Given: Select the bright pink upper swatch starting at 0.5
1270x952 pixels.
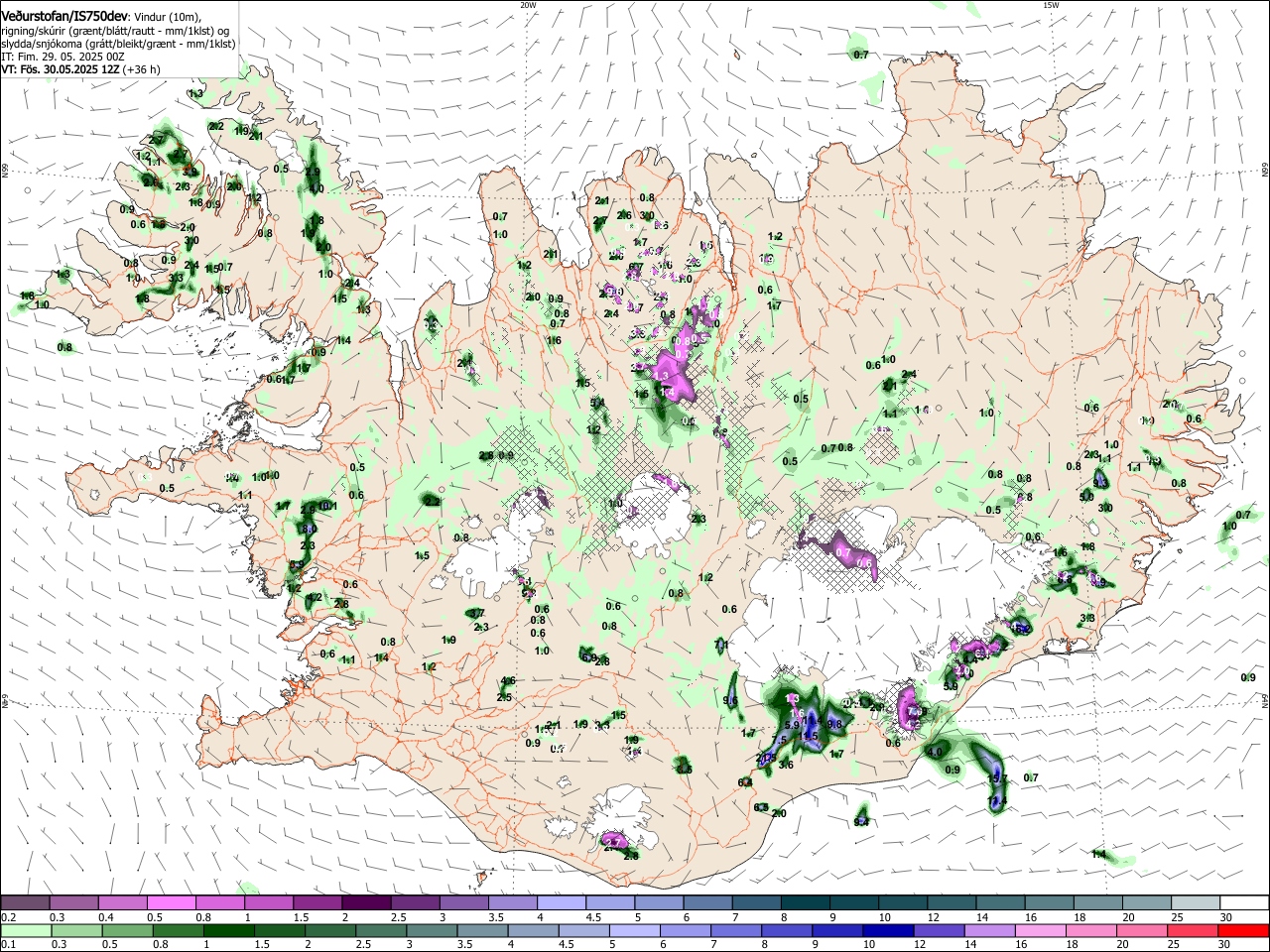Looking at the screenshot, I should click(x=171, y=902).
